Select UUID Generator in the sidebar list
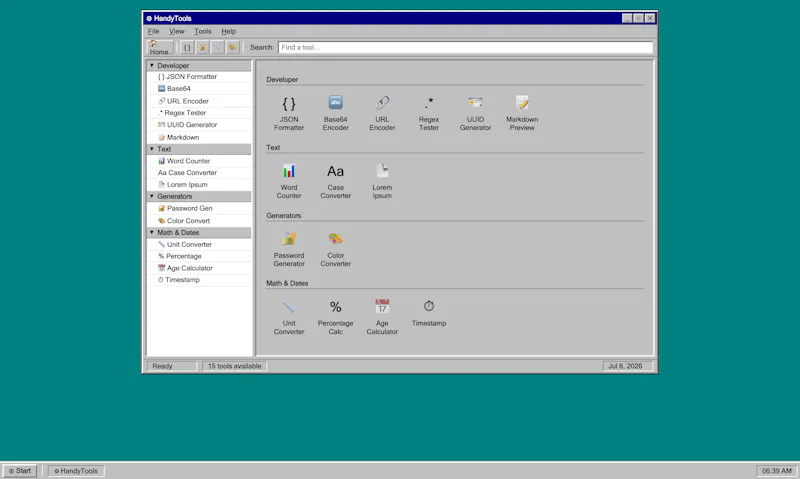800x479 pixels. click(x=199, y=125)
